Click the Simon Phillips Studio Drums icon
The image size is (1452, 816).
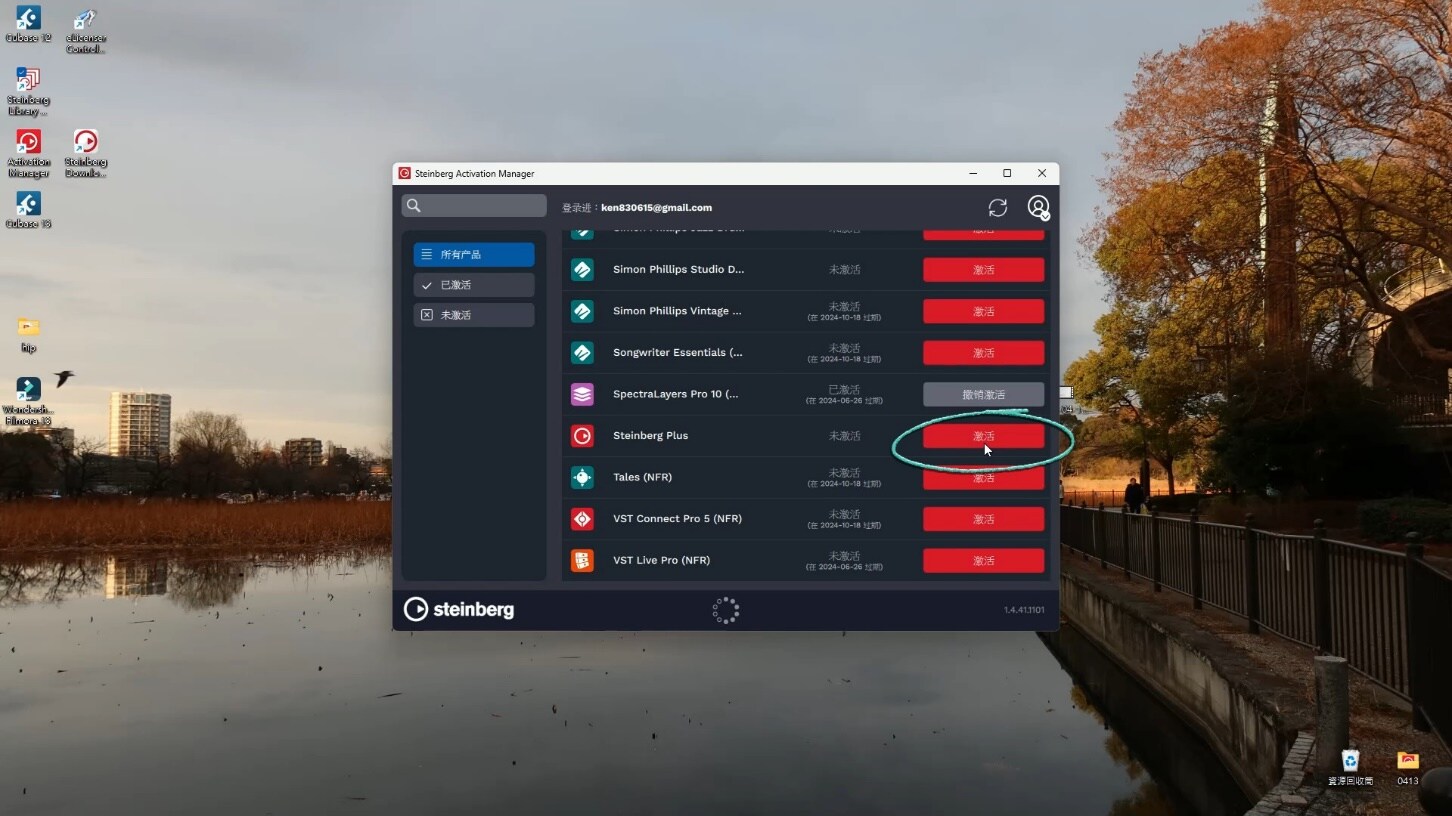(x=582, y=270)
